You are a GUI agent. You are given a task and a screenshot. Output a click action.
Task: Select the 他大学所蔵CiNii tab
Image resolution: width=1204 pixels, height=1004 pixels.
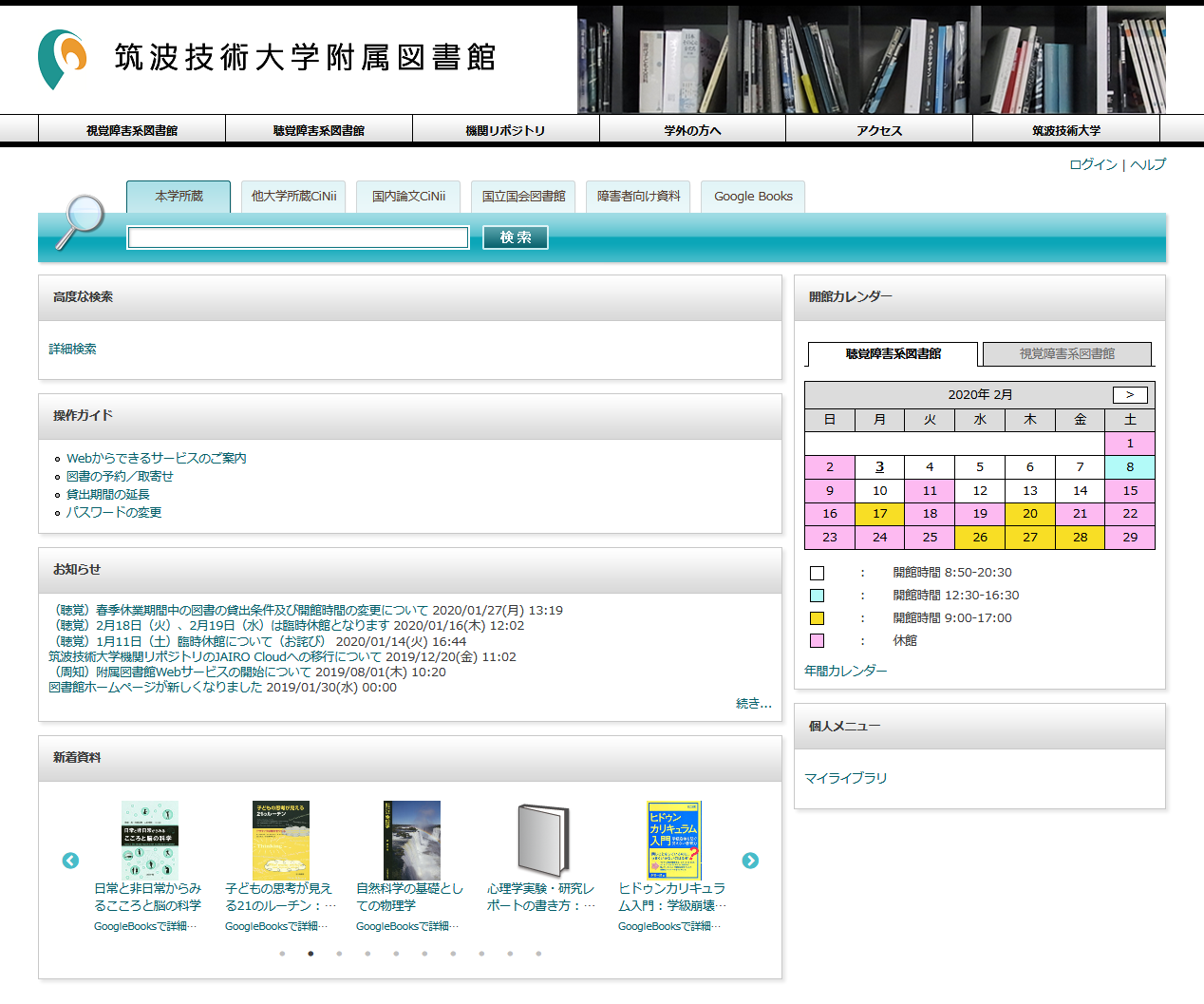pyautogui.click(x=293, y=197)
